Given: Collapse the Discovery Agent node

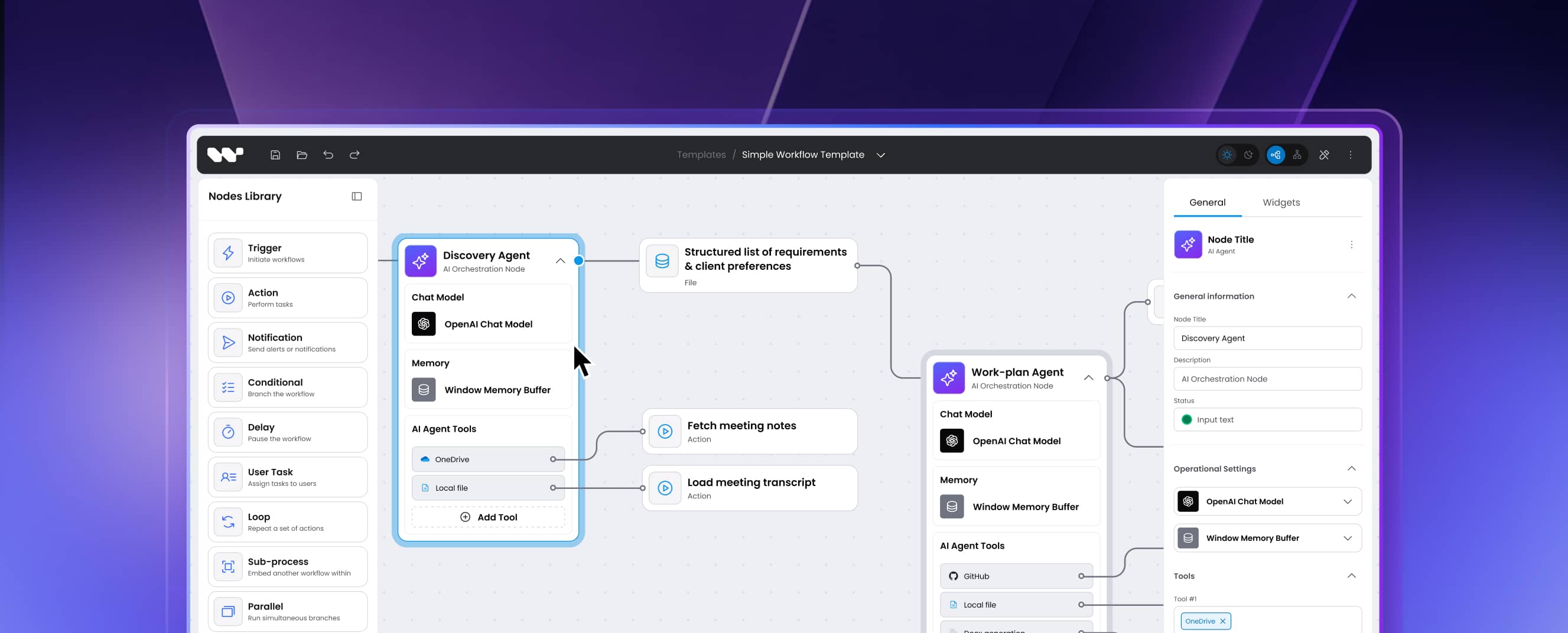Looking at the screenshot, I should coord(560,261).
